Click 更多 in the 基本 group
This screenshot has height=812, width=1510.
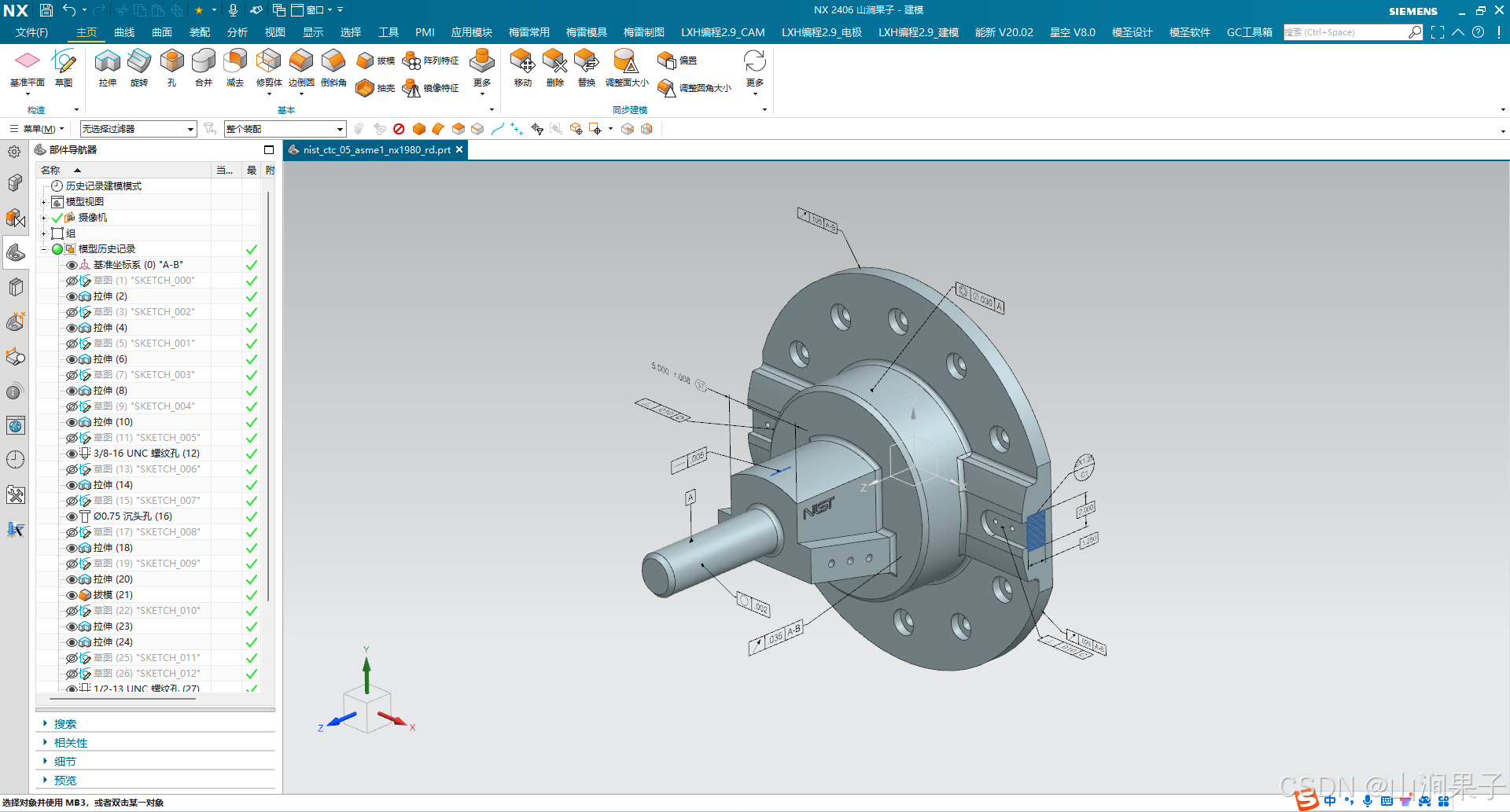[x=482, y=72]
